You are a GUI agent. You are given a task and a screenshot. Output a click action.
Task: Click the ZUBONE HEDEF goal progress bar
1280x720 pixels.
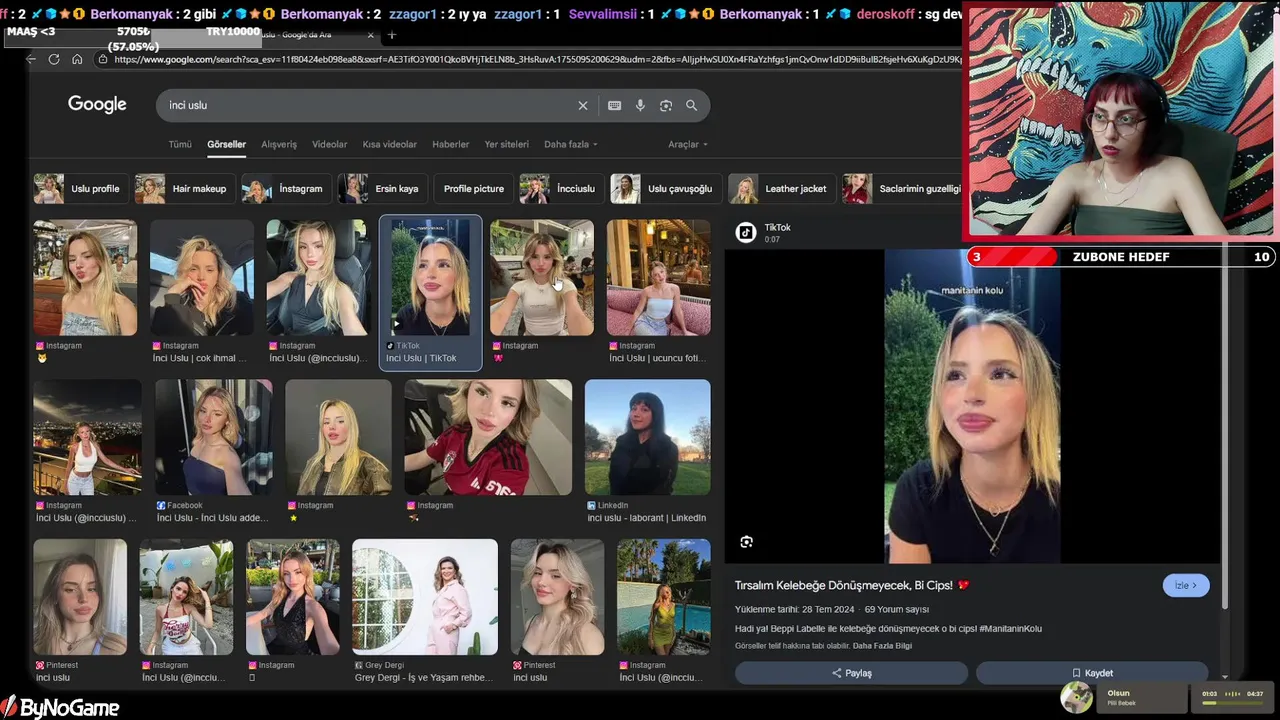point(1120,257)
